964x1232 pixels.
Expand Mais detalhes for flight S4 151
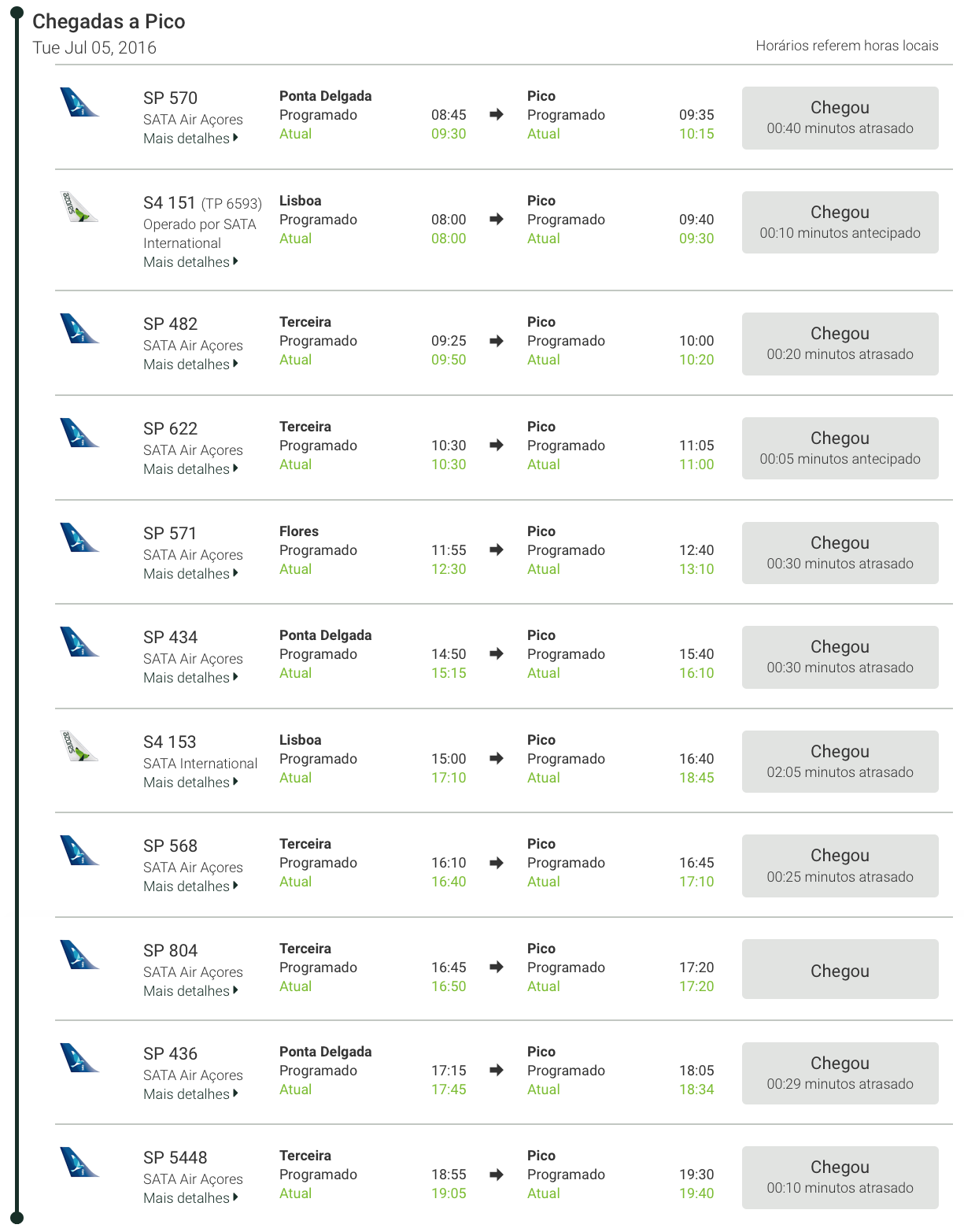pos(190,262)
